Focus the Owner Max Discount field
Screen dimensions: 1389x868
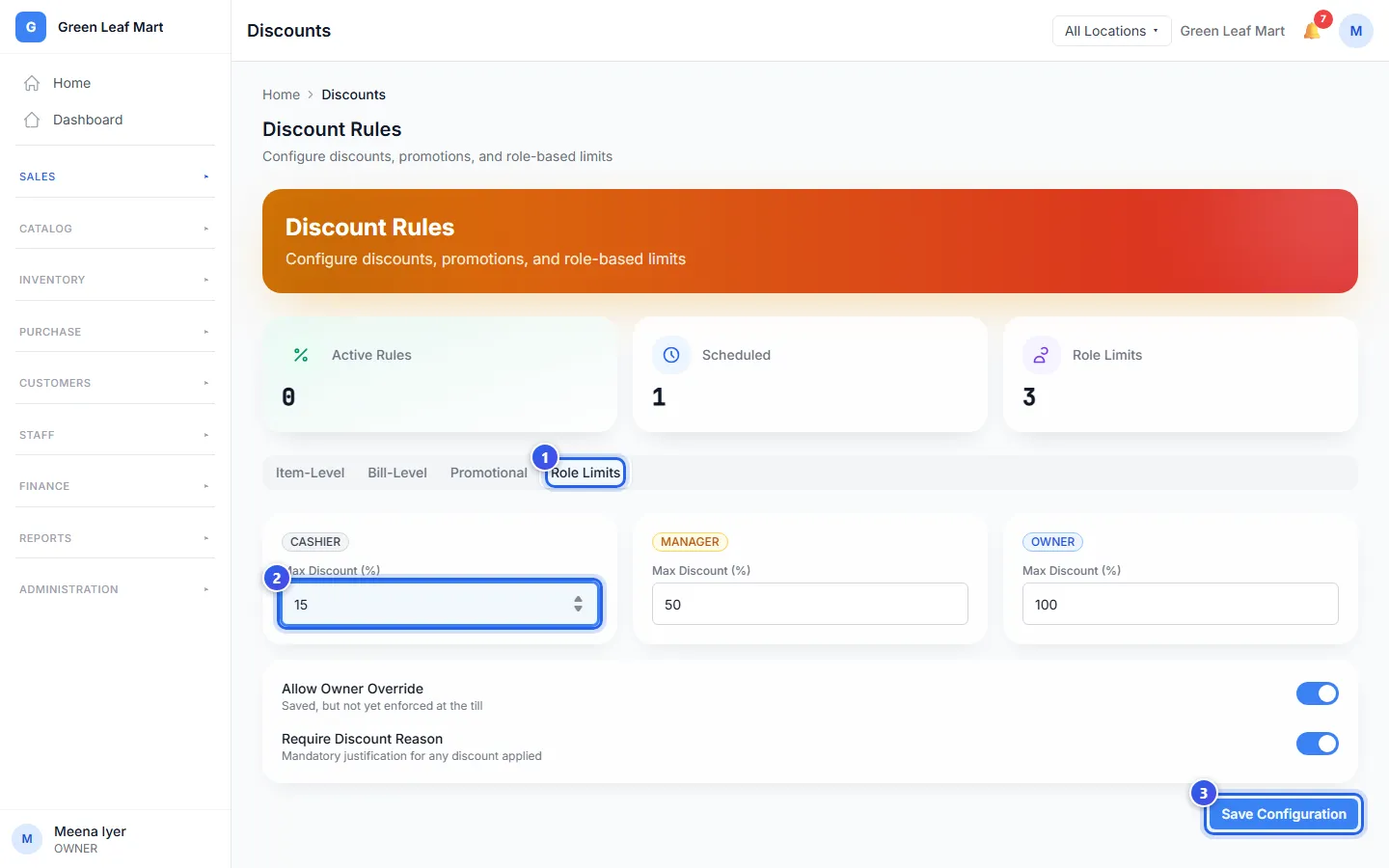[x=1181, y=604]
